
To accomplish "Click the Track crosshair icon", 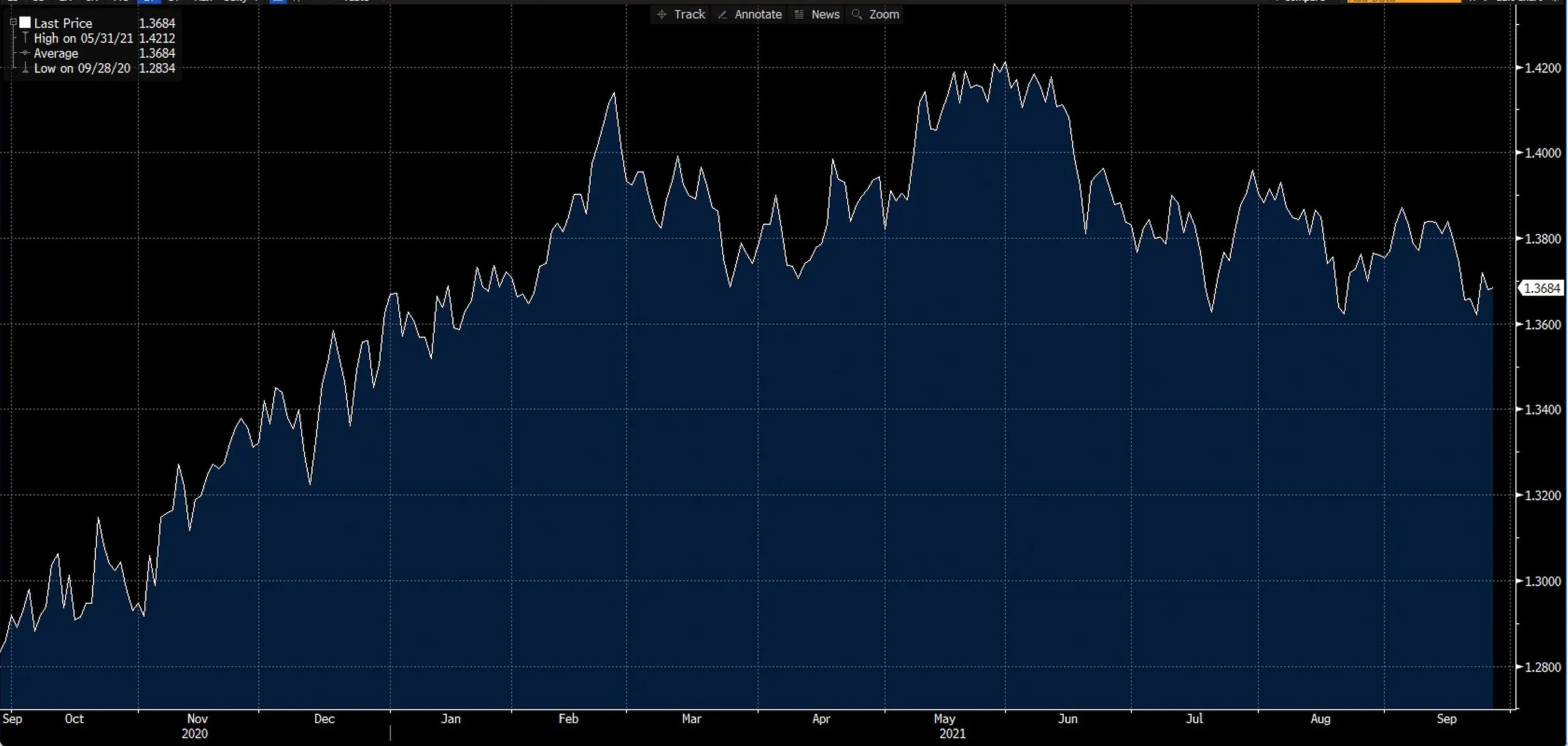I will 663,14.
